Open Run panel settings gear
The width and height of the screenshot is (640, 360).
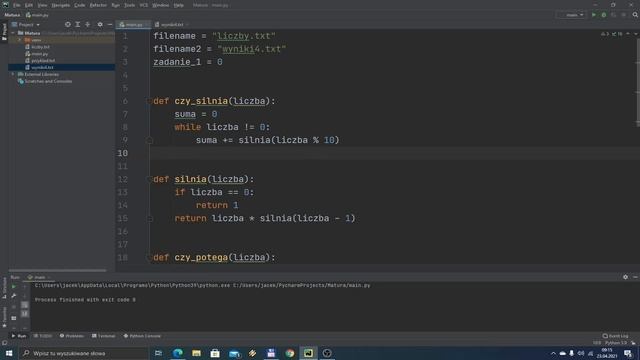625,277
